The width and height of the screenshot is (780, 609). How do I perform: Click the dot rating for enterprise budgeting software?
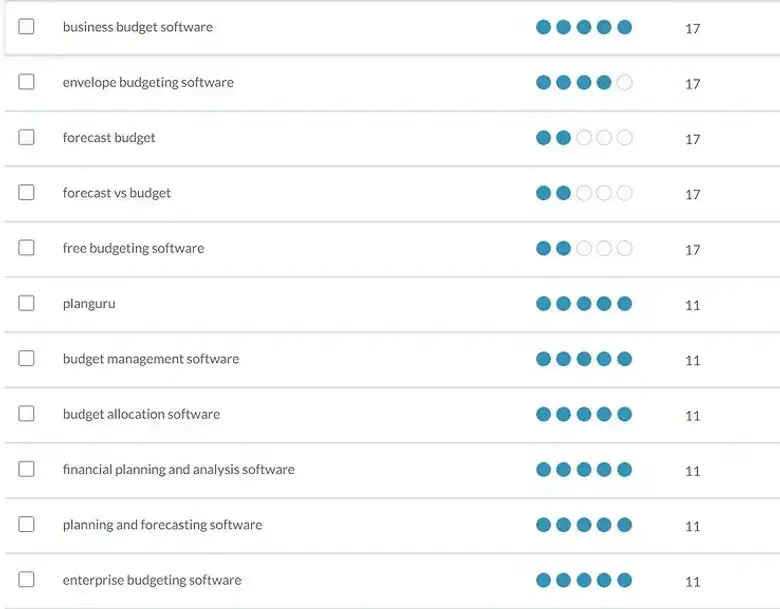(x=584, y=580)
